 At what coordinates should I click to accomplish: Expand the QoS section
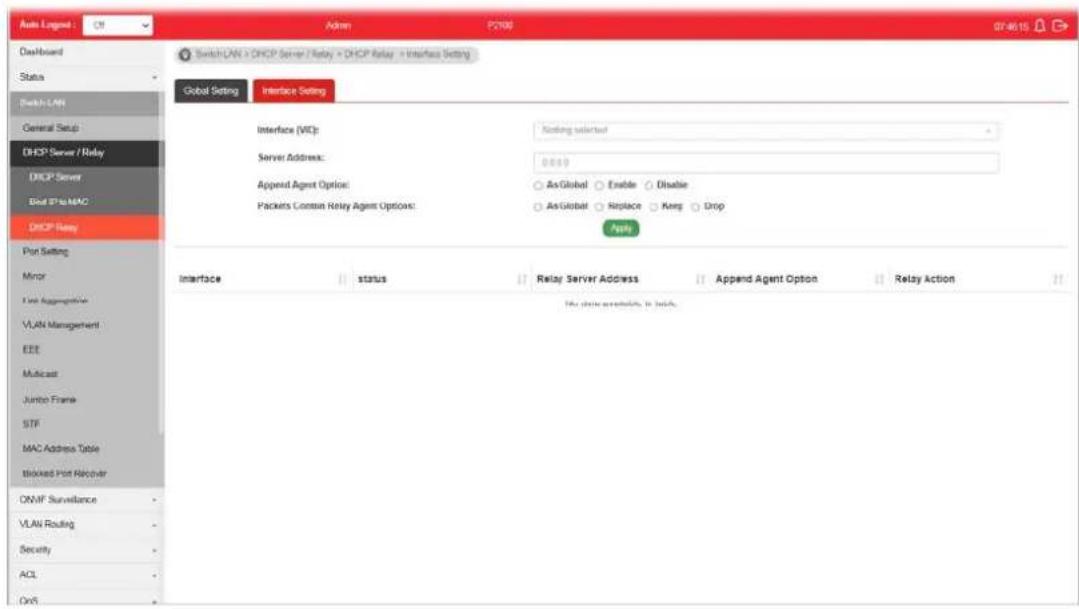[x=85, y=599]
